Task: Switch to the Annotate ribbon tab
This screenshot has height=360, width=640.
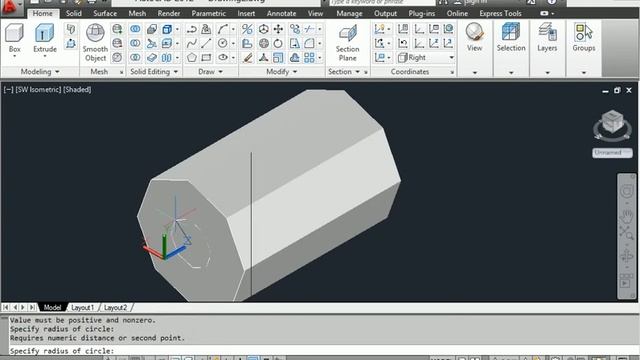Action: [281, 13]
